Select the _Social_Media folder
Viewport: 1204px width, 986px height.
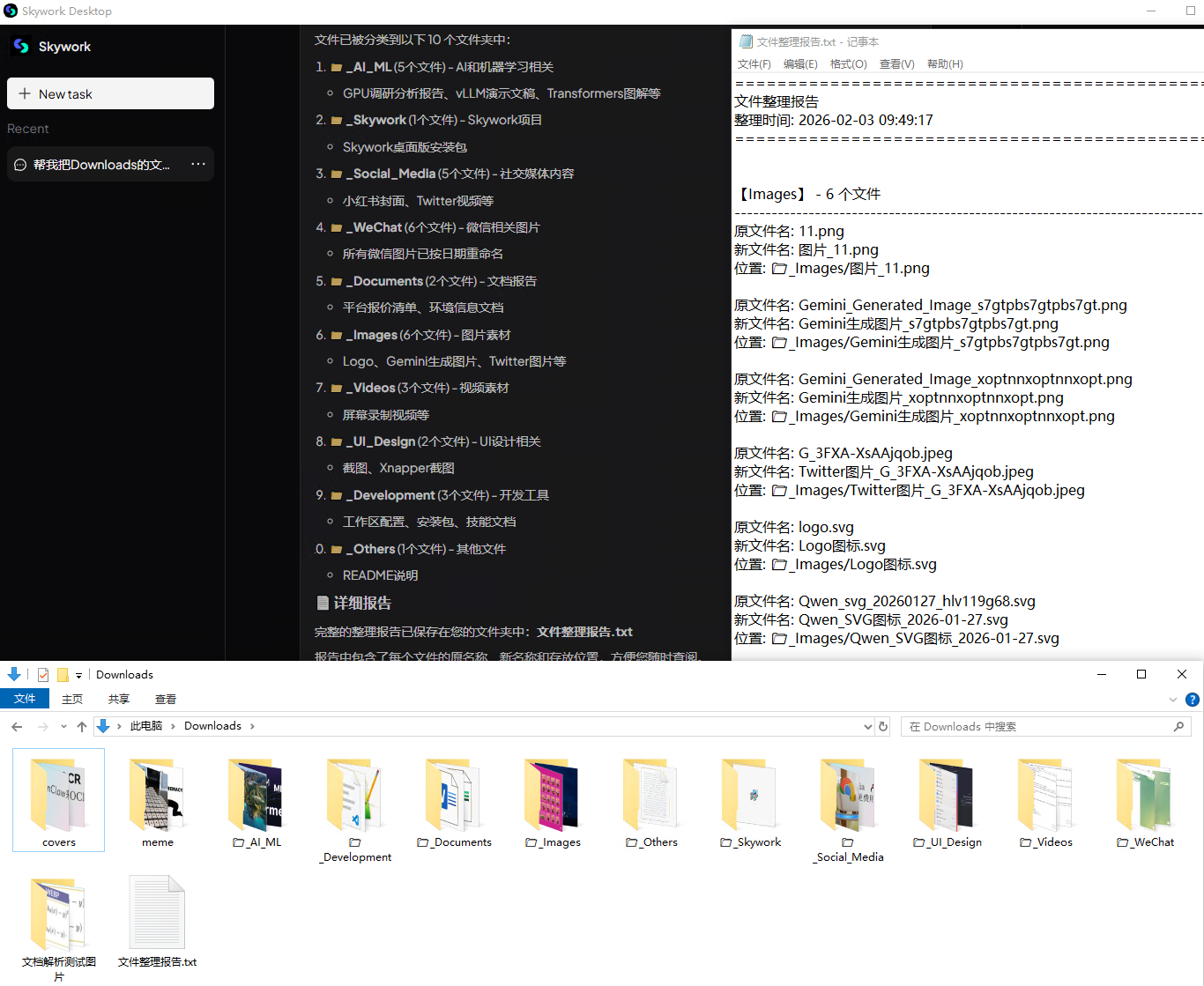pyautogui.click(x=849, y=807)
